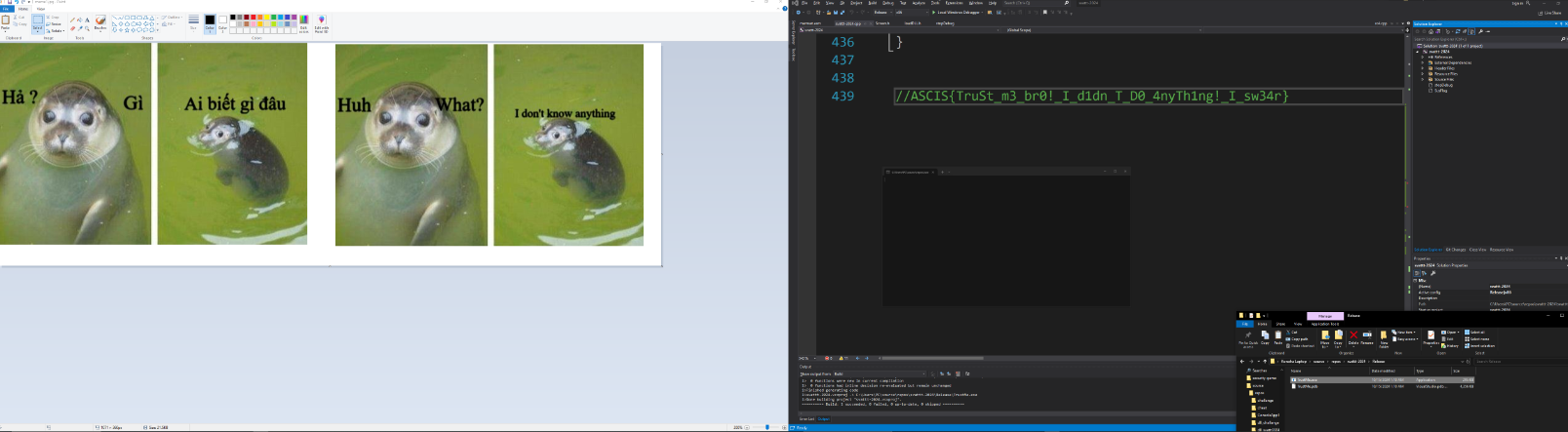The height and width of the screenshot is (432, 1568).
Task: Pick the Eraser tool in Paint
Action: [72, 28]
